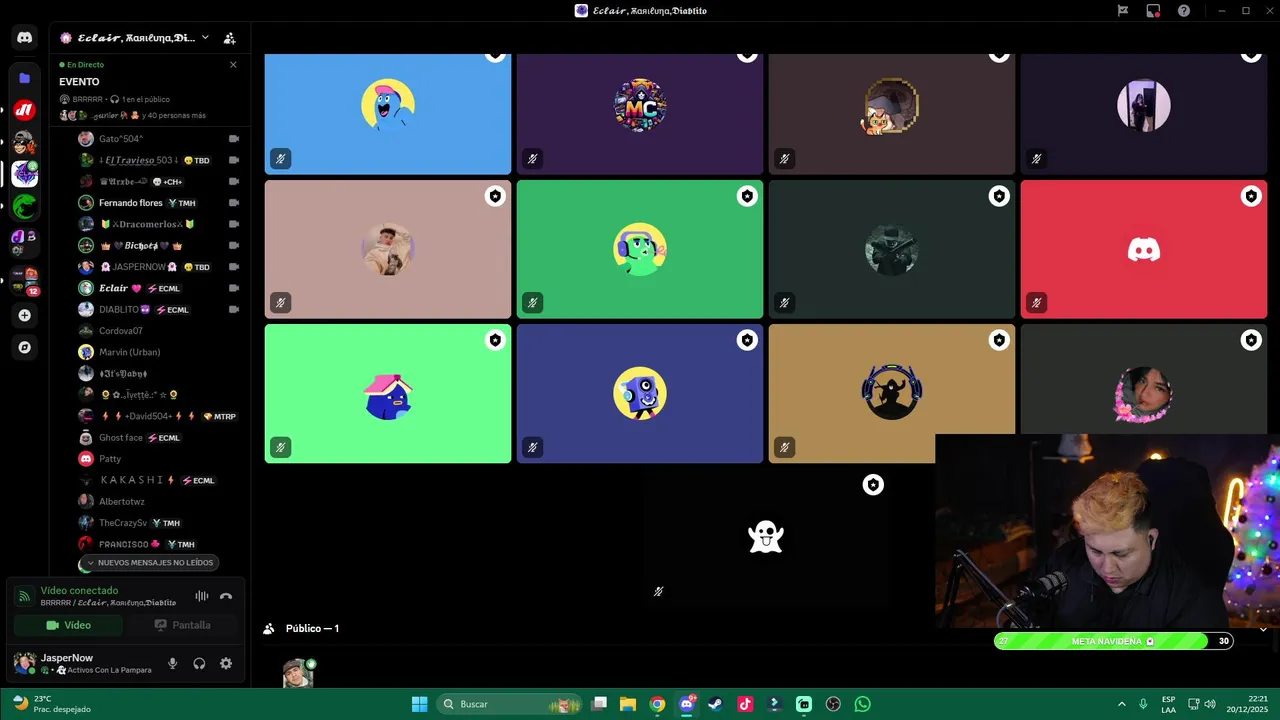Open user settings gear icon
The width and height of the screenshot is (1280, 720).
coord(226,663)
